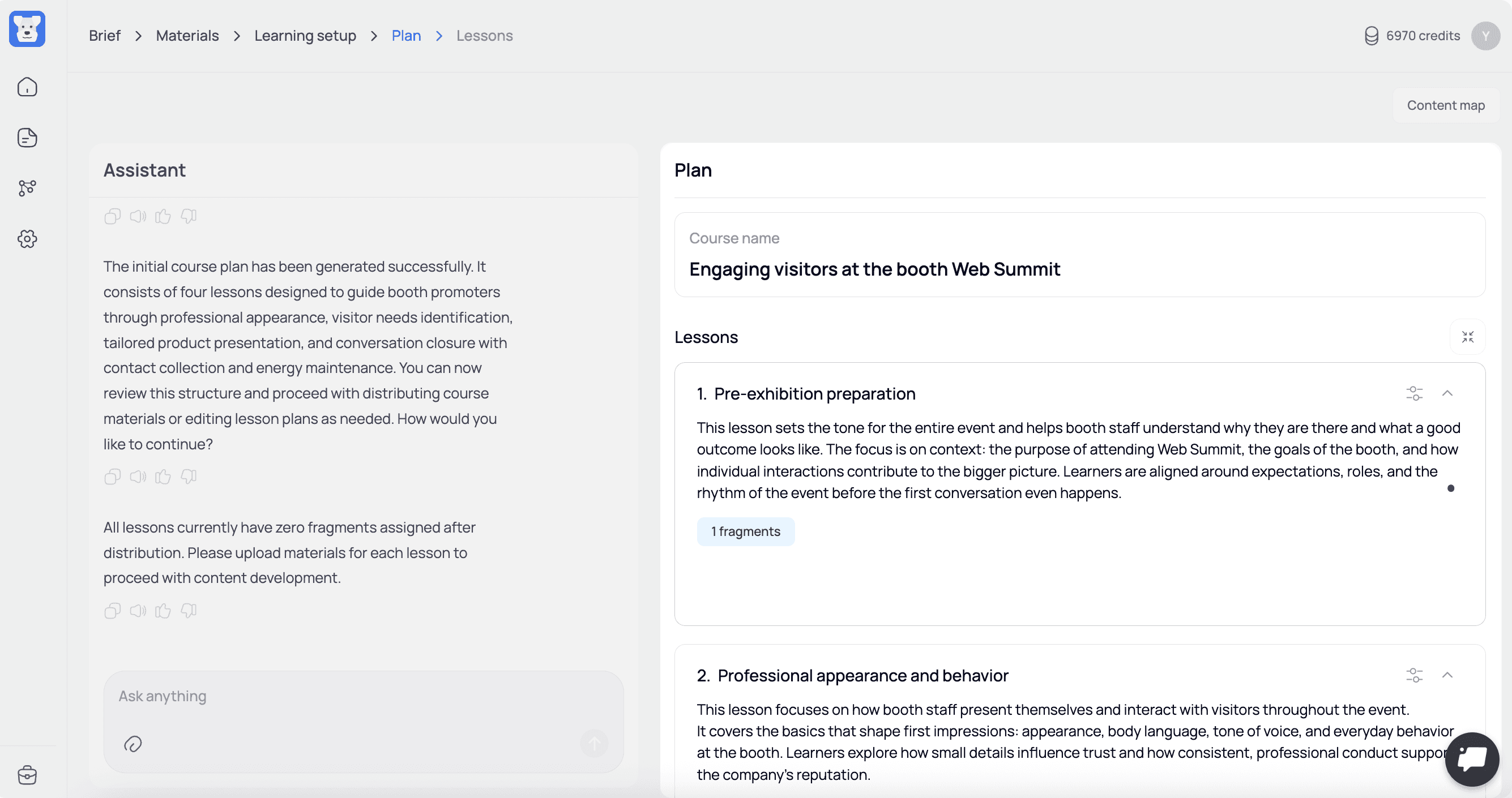Click the attachment icon in chat input
Screen dimensions: 1512x798
pos(133,744)
